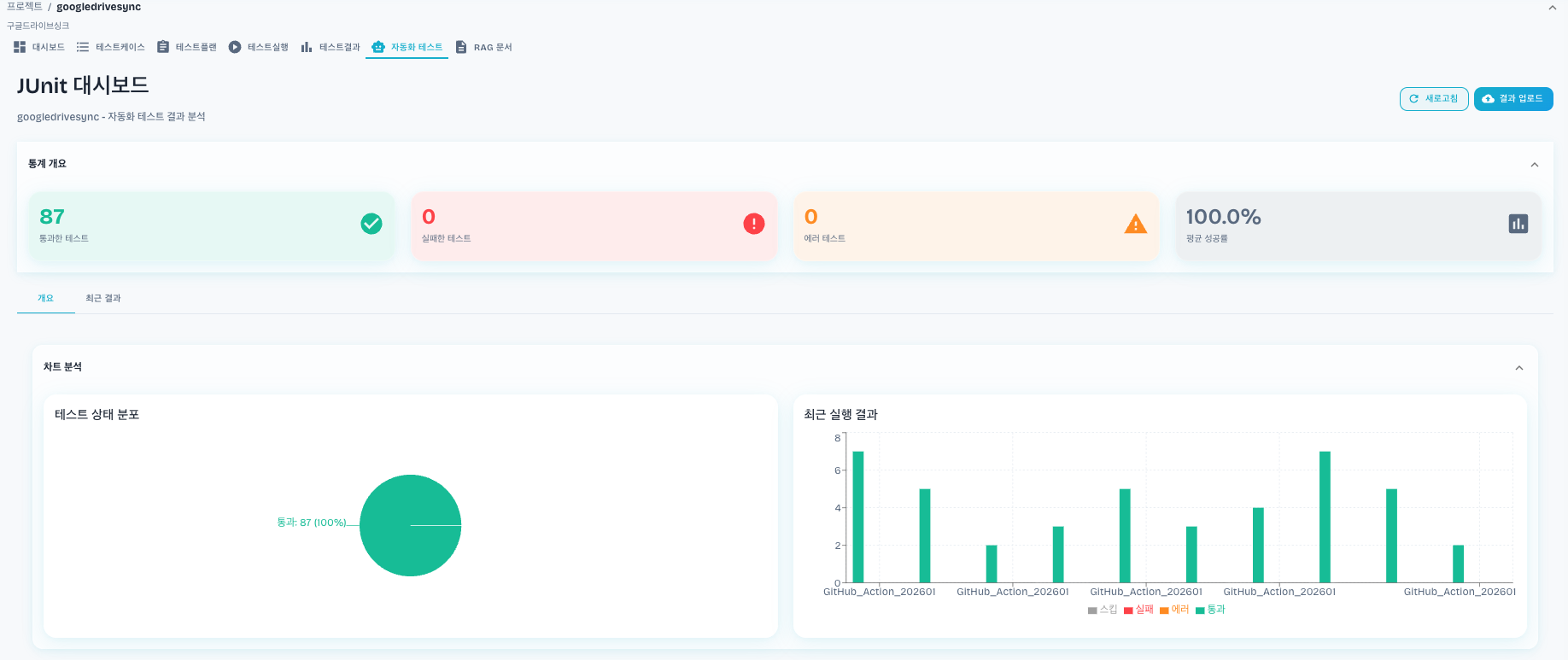Toggle the 에러 legend swatch
Image resolution: width=1568 pixels, height=660 pixels.
click(1164, 610)
